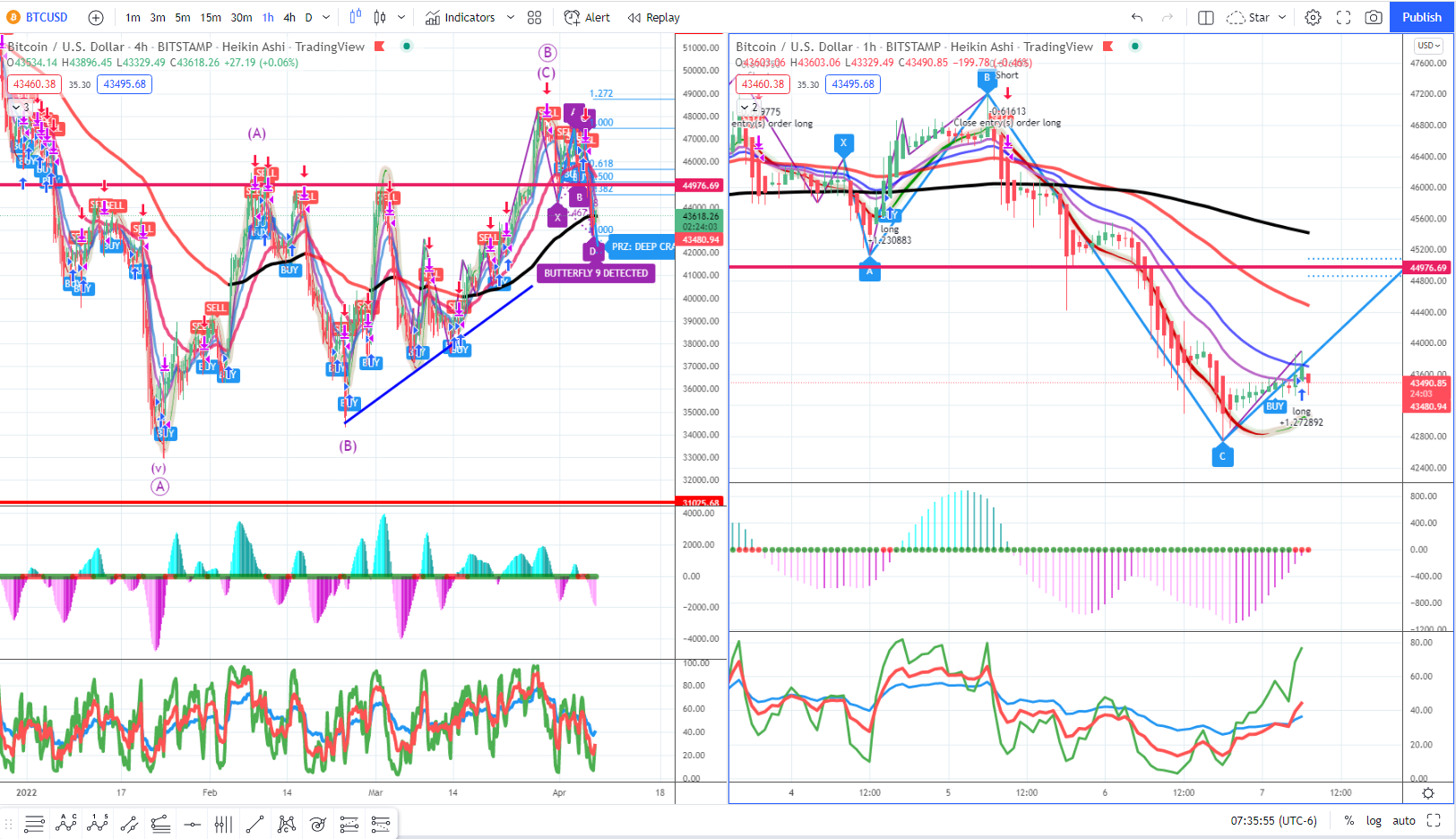
Task: Click the undo arrow icon
Action: [1137, 17]
